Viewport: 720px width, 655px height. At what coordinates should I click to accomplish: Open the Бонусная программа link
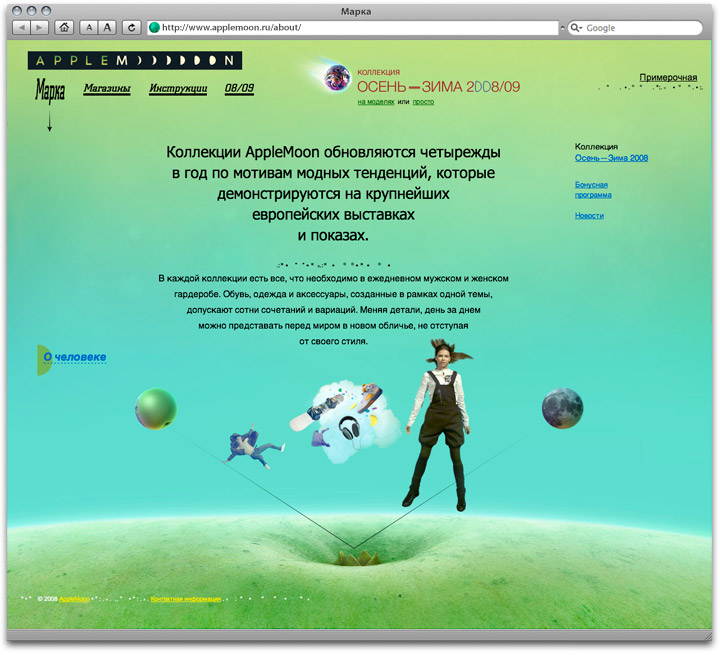593,190
